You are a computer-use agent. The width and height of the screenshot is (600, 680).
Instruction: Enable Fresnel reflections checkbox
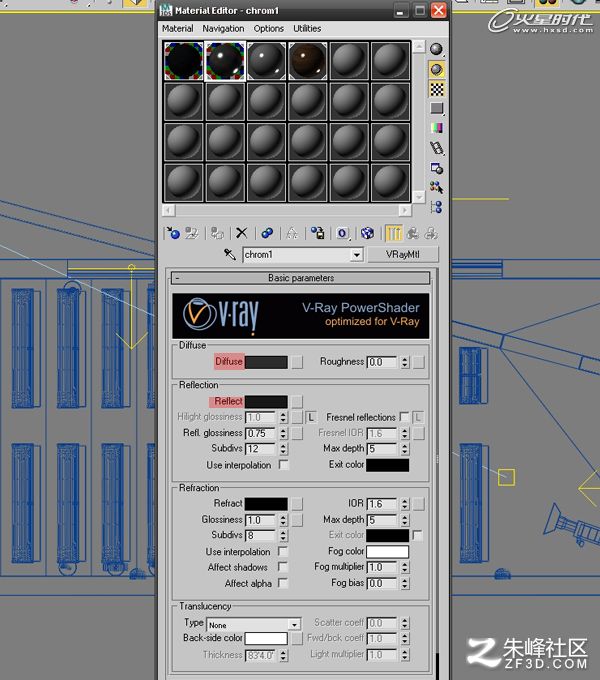click(404, 417)
